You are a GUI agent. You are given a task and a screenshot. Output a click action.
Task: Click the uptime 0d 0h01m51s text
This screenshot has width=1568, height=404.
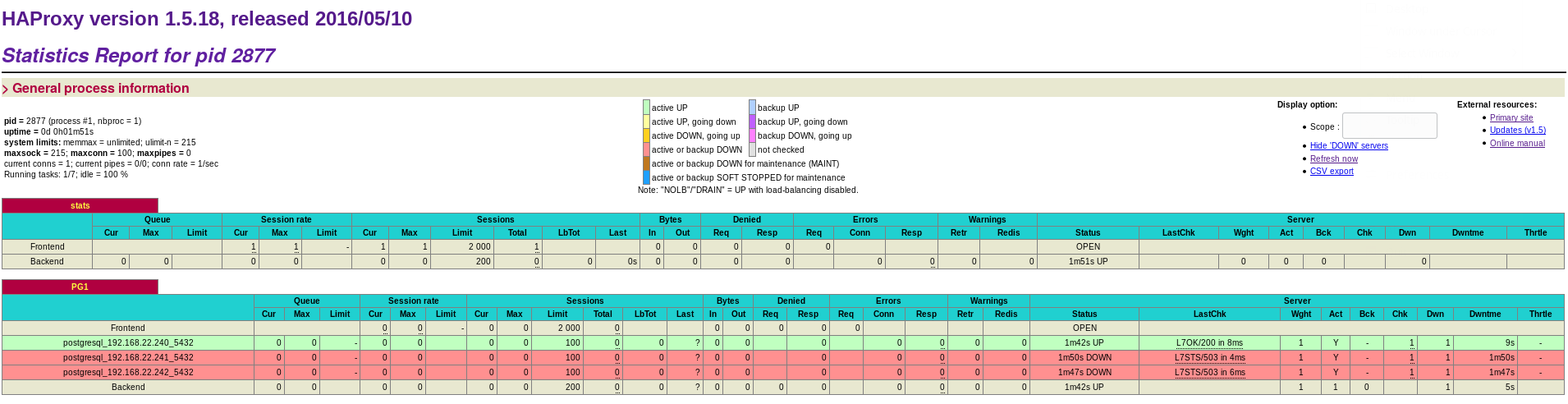tap(48, 132)
